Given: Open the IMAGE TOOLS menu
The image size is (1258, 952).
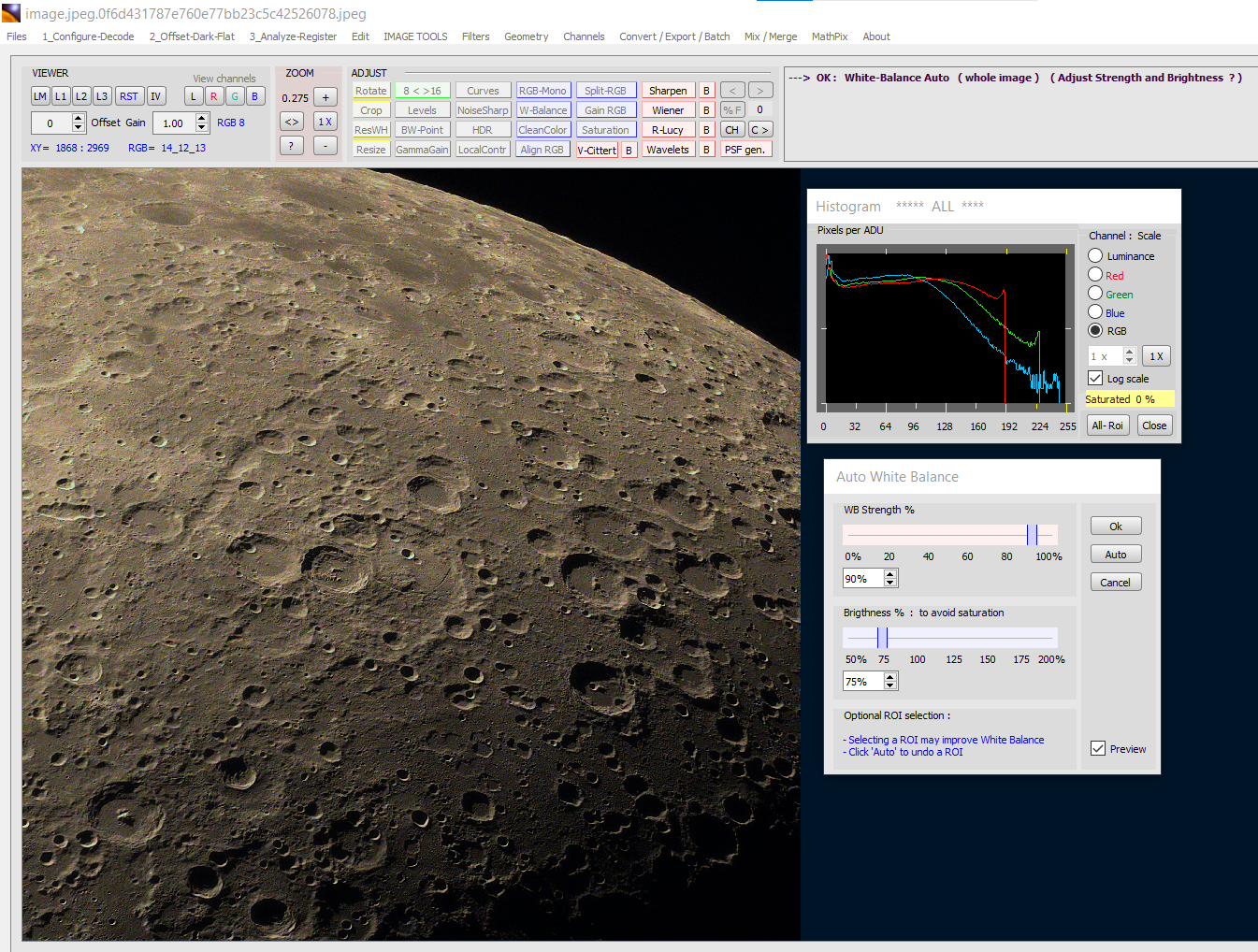Looking at the screenshot, I should point(415,36).
